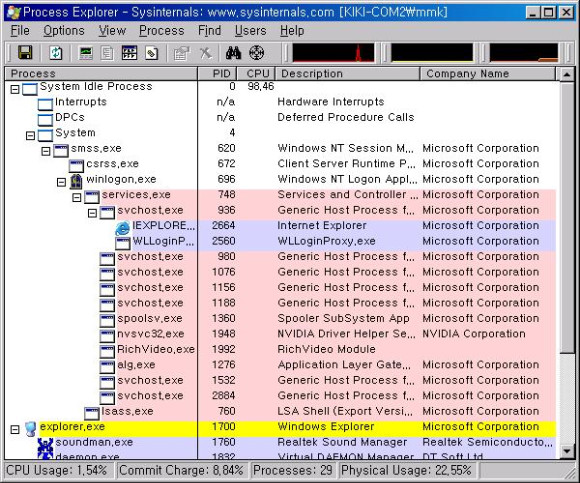Click the DLL/handle view toolbar icon
This screenshot has width=580, height=483.
tap(152, 53)
